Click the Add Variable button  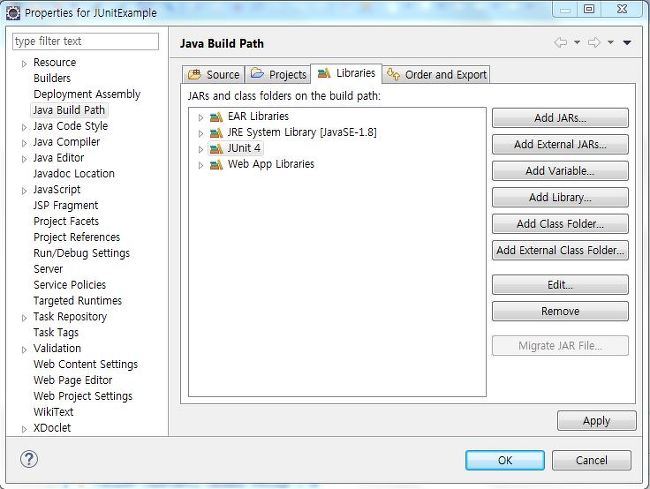(560, 171)
